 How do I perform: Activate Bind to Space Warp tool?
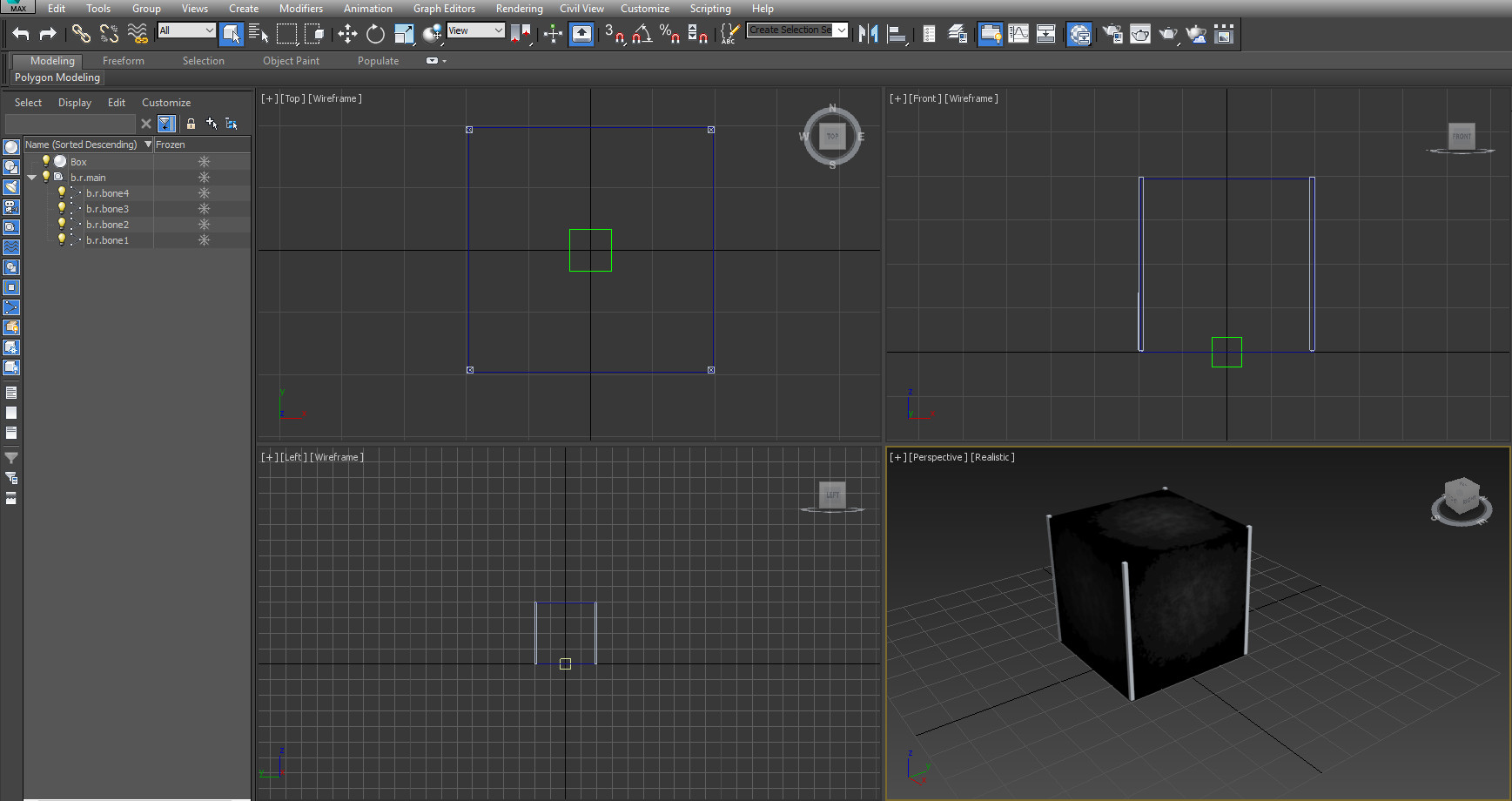tap(137, 34)
